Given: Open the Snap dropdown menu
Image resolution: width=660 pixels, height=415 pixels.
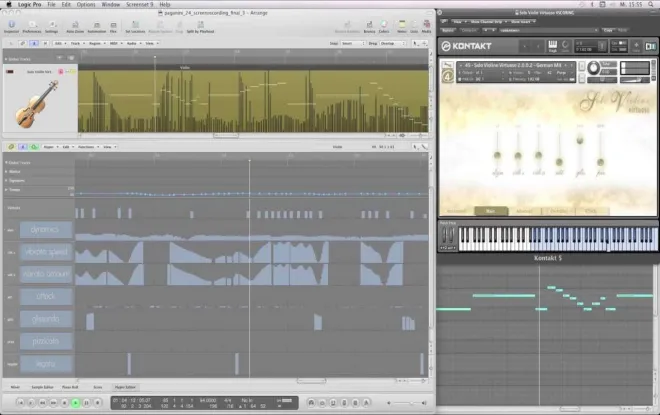Looking at the screenshot, I should click(x=352, y=43).
